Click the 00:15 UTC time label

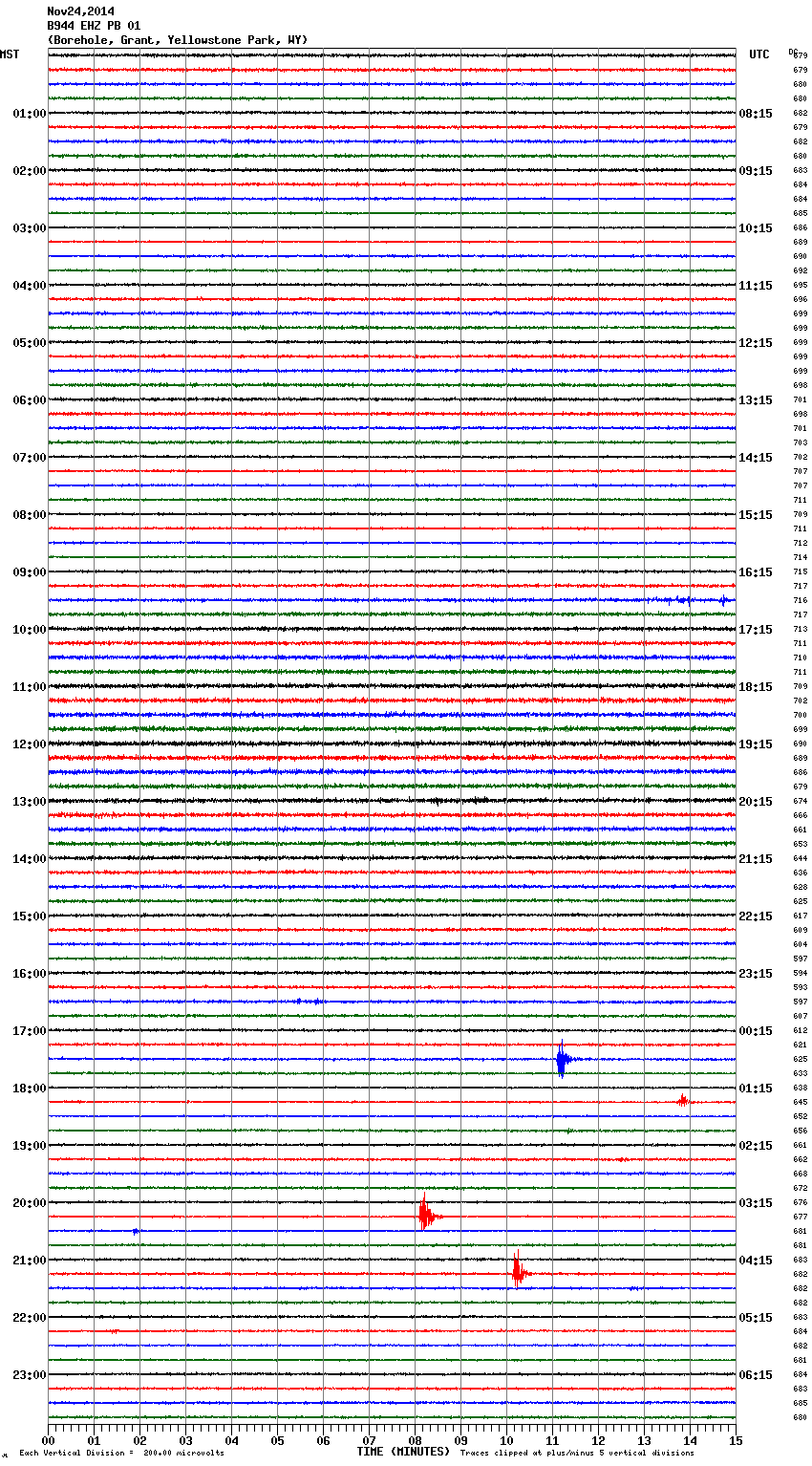pyautogui.click(x=756, y=1031)
